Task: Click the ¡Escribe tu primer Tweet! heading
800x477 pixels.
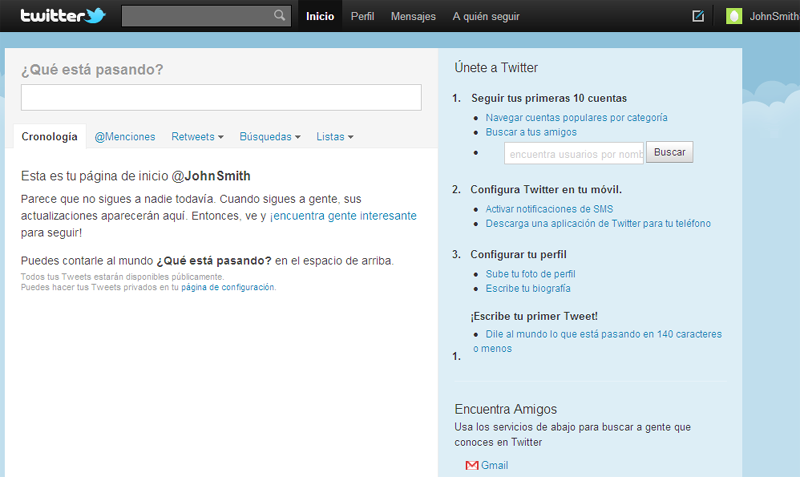Action: [534, 316]
